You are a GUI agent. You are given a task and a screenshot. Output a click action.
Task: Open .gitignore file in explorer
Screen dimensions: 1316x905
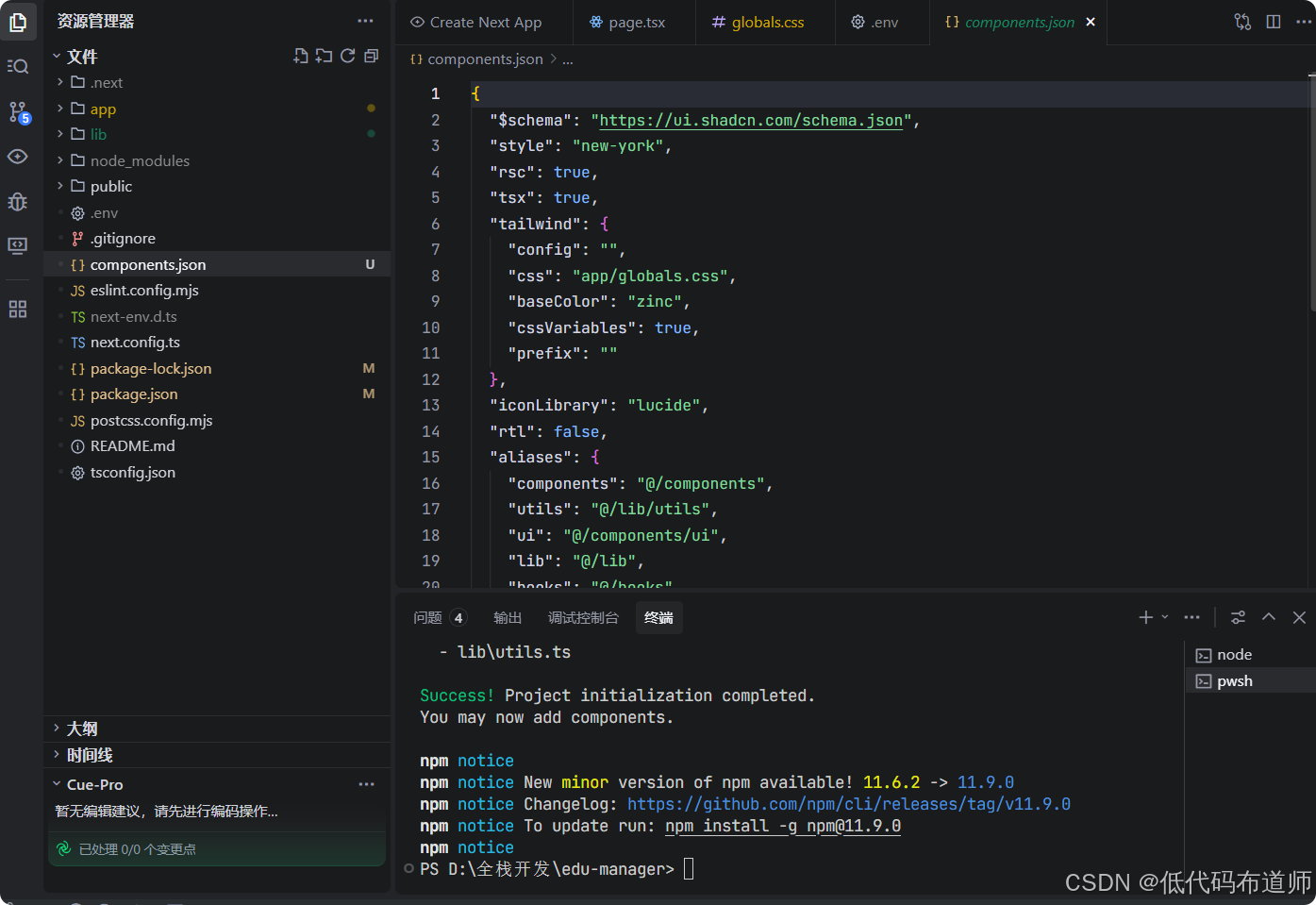click(217, 239)
